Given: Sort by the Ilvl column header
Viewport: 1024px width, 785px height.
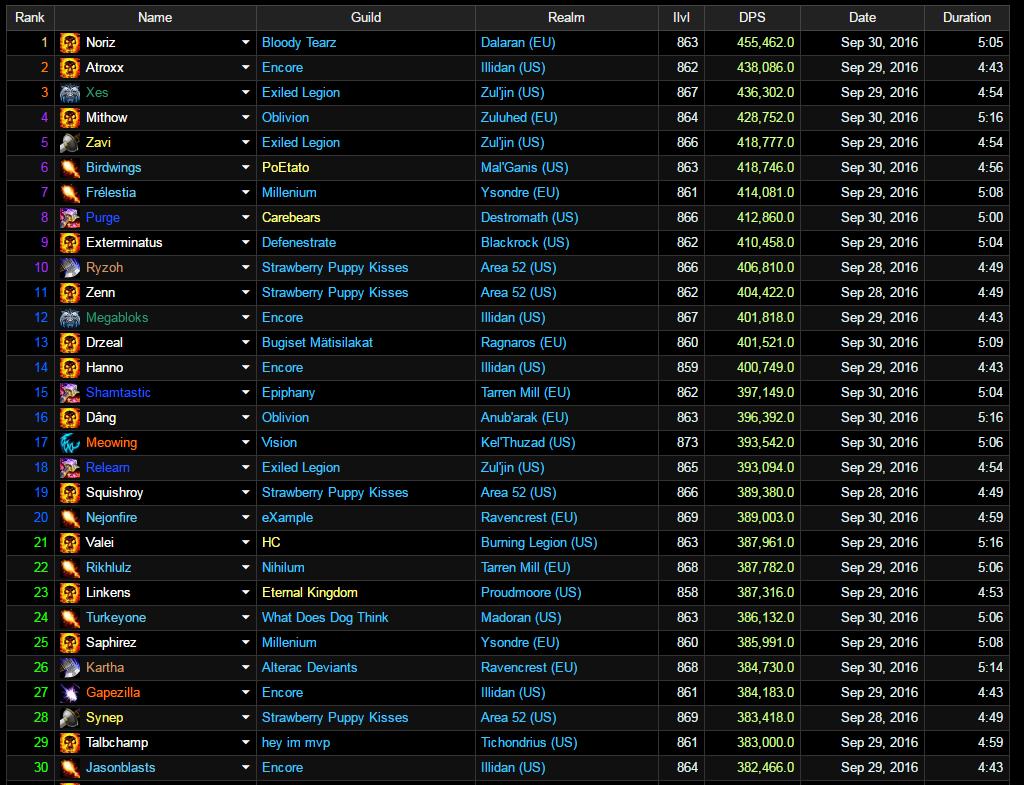Looking at the screenshot, I should pos(681,18).
